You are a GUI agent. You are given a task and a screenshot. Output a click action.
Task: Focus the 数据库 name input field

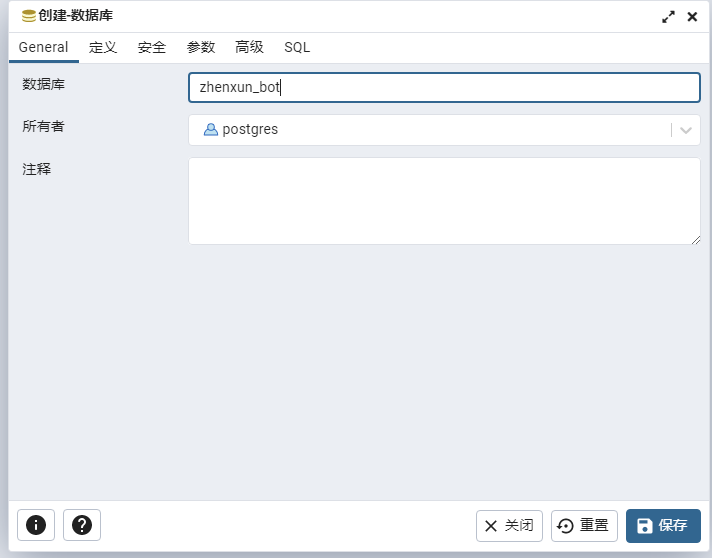tap(444, 87)
